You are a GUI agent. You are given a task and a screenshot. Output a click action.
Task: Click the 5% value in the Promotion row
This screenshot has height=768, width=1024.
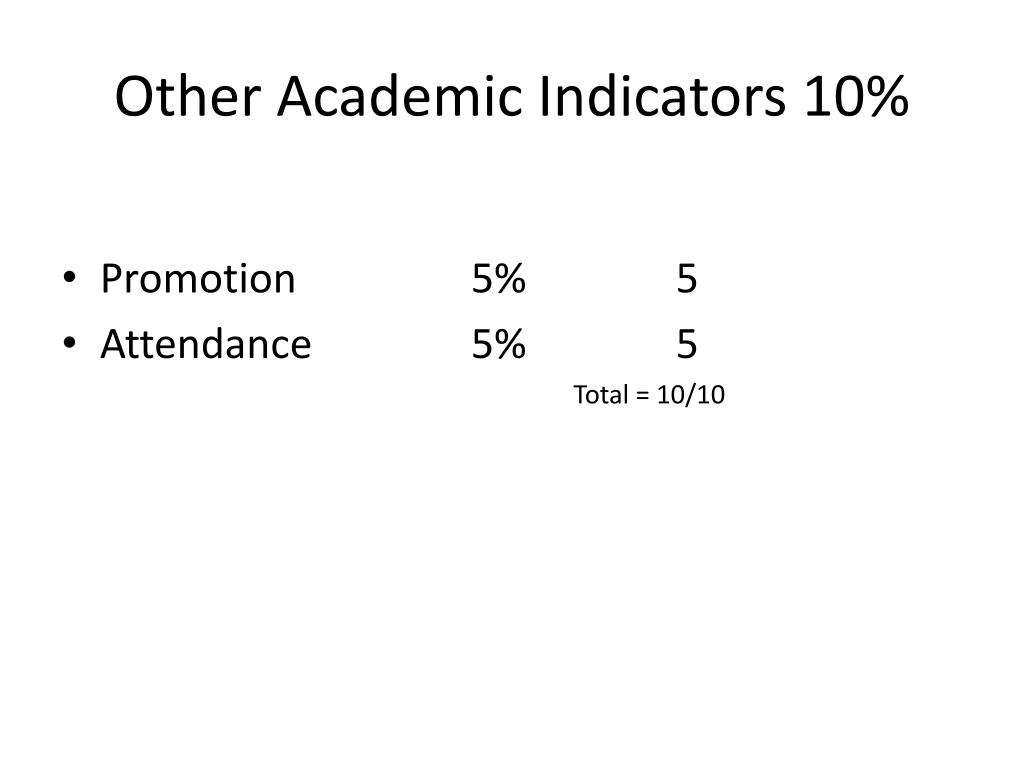click(x=498, y=279)
